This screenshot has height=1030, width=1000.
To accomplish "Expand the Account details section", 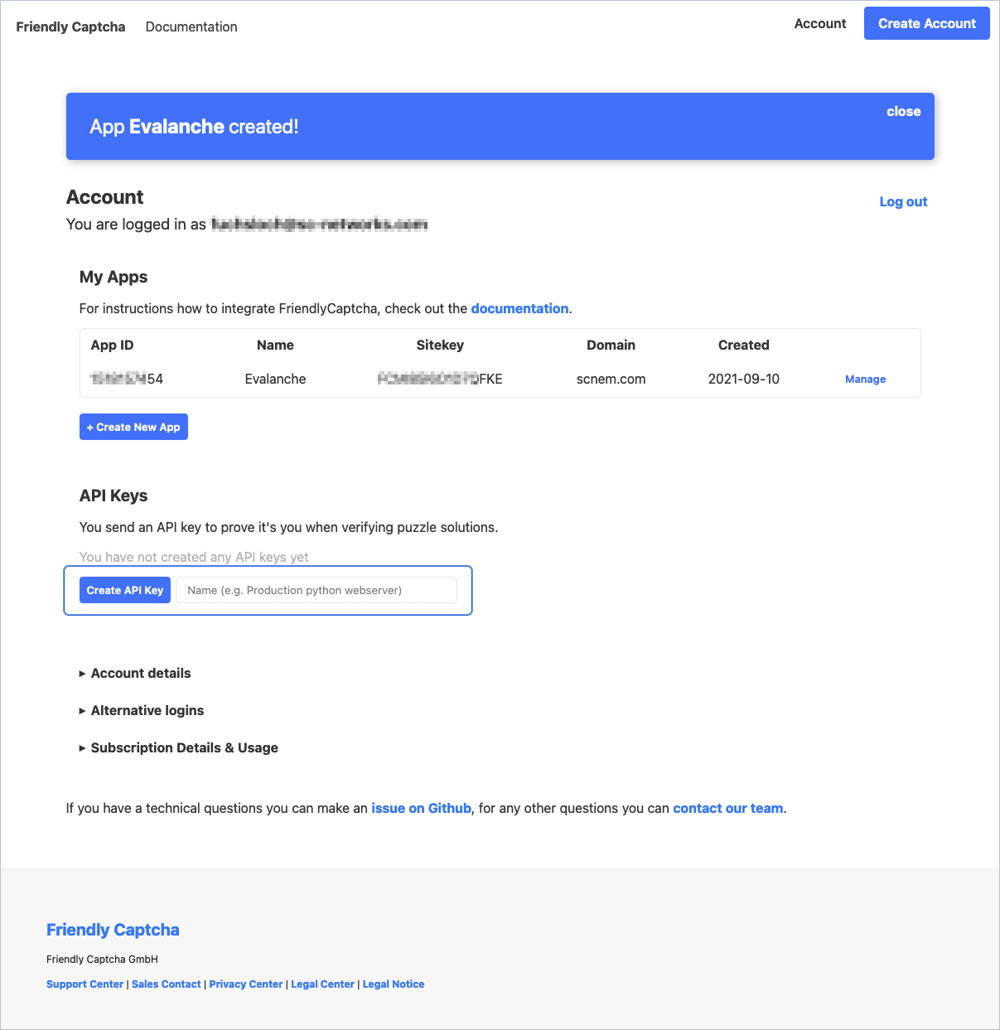I will pos(140,674).
